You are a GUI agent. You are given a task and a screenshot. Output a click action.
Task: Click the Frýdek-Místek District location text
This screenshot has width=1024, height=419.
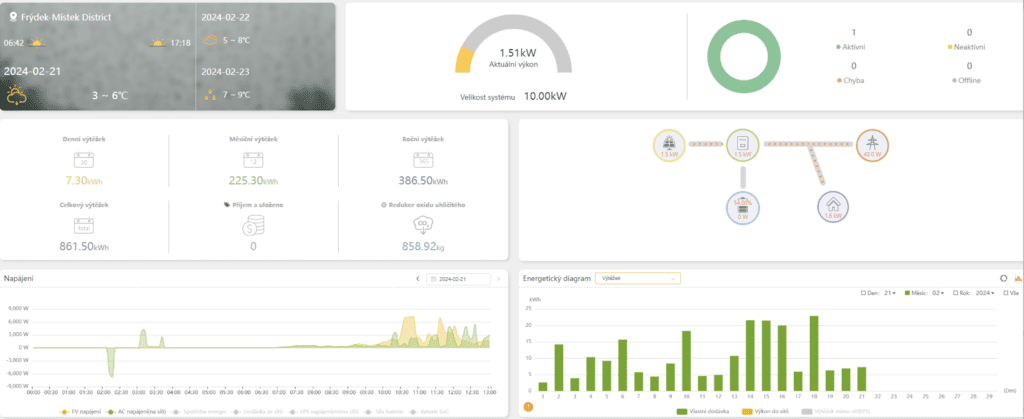coord(65,17)
